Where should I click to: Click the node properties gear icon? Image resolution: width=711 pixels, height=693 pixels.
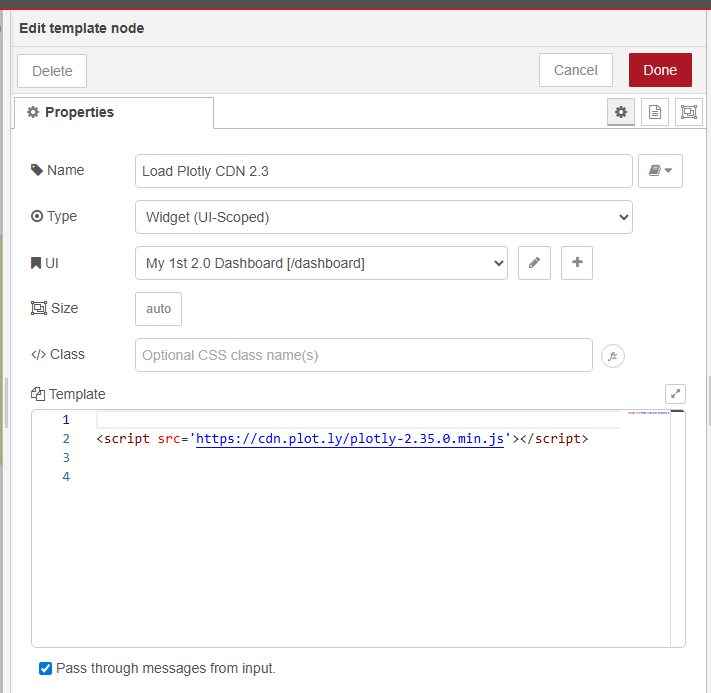click(x=621, y=112)
